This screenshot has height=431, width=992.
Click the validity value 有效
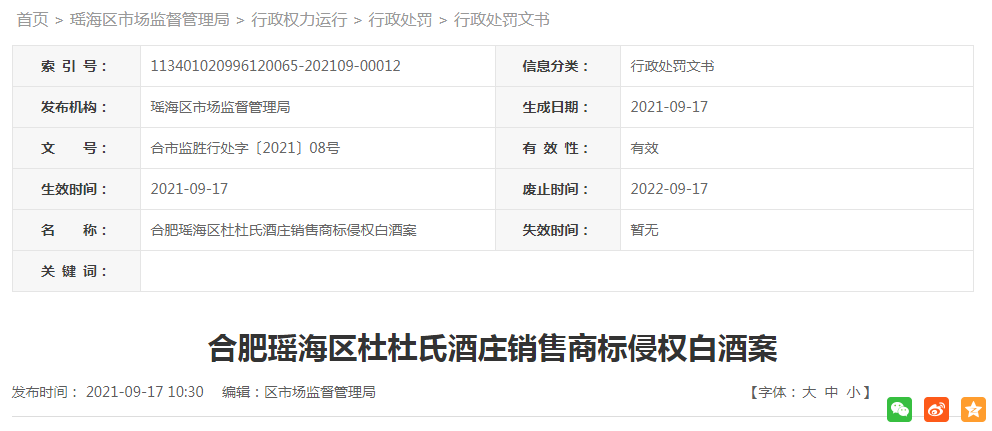pos(645,148)
